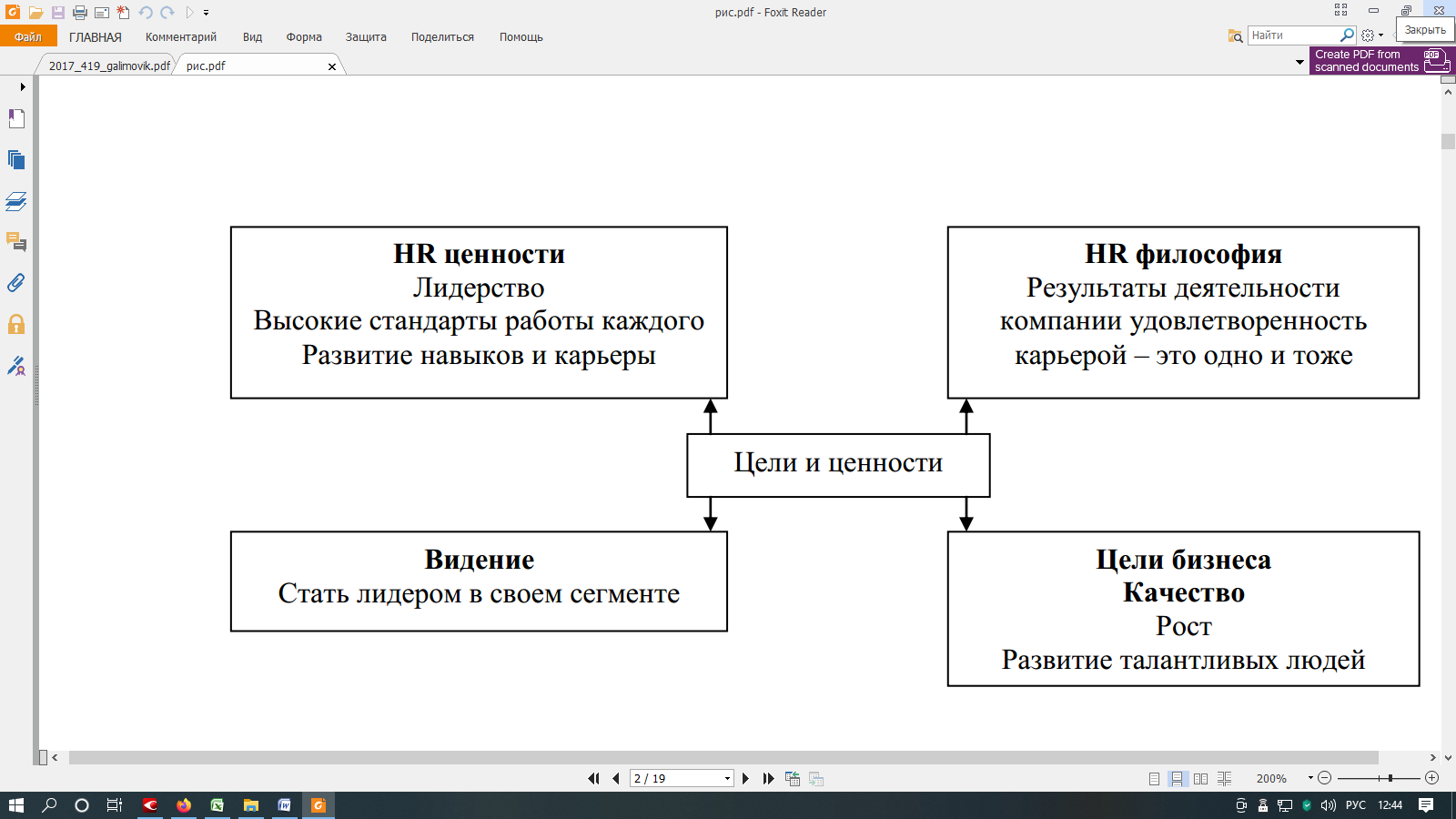
Task: Toggle the full screen ribbon mode icon
Action: (1340, 10)
